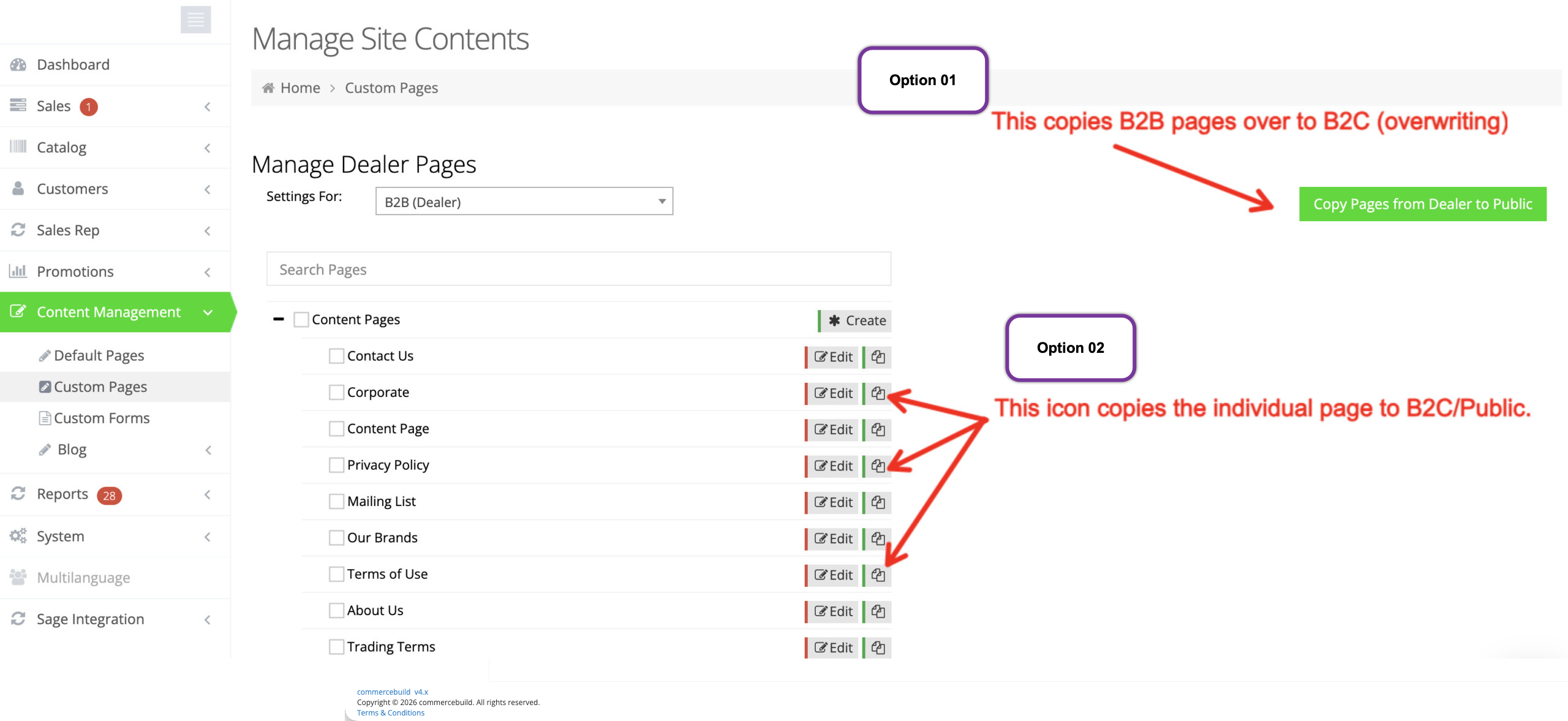Tick the Privacy Policy checkbox
The image size is (1568, 721).
336,465
